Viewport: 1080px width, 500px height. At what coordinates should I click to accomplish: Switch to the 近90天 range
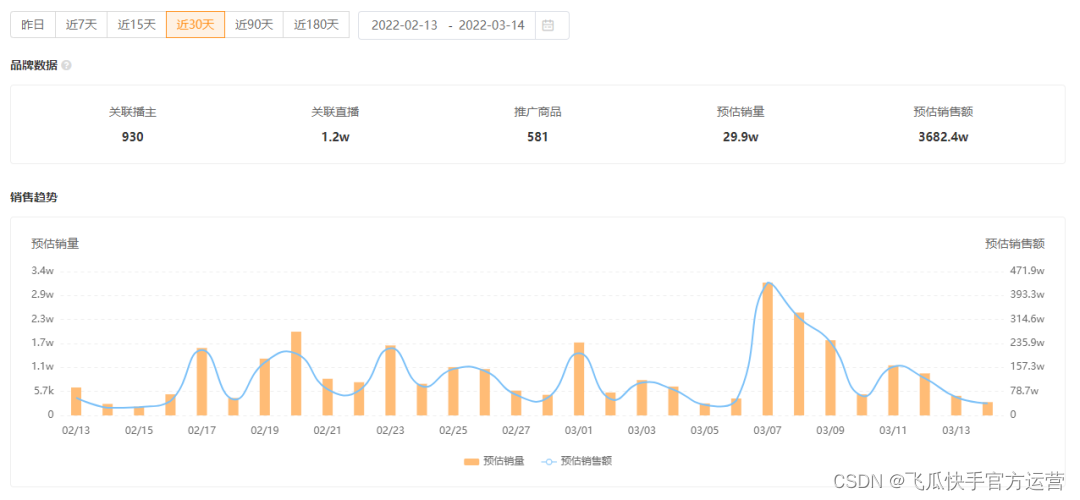tap(254, 25)
